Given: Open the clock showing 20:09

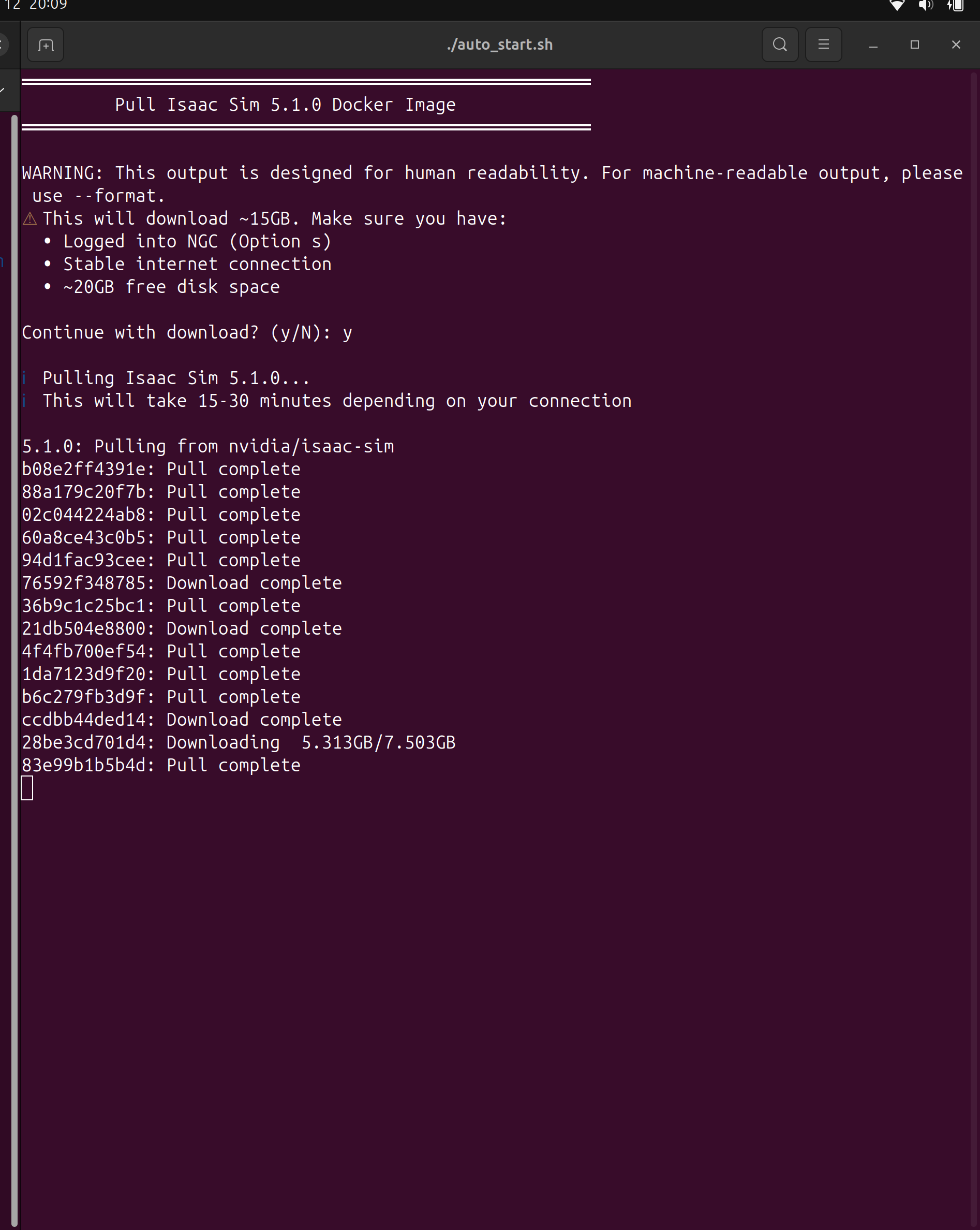Looking at the screenshot, I should 48,5.
